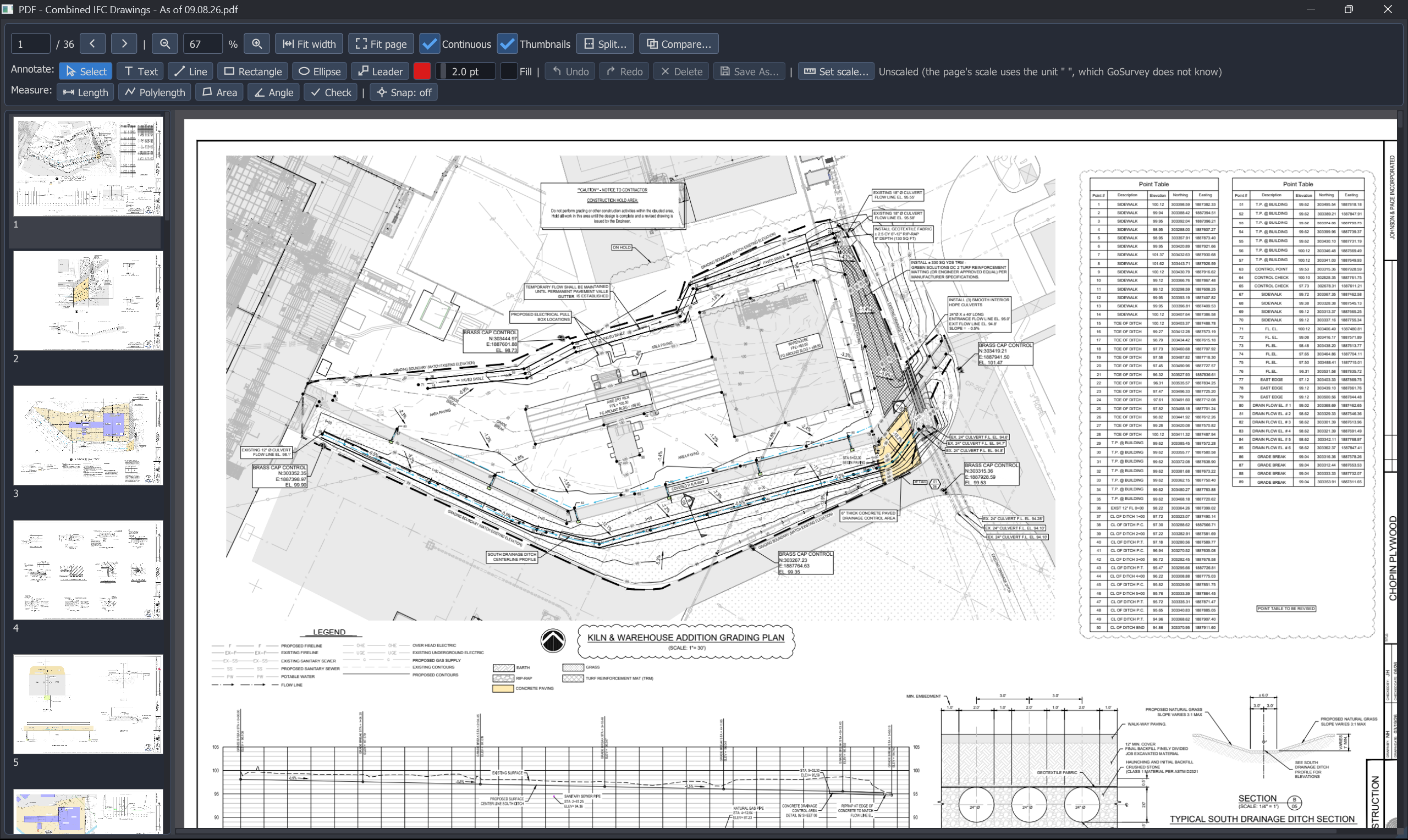The image size is (1408, 840).
Task: Click the Fit page button
Action: 381,43
